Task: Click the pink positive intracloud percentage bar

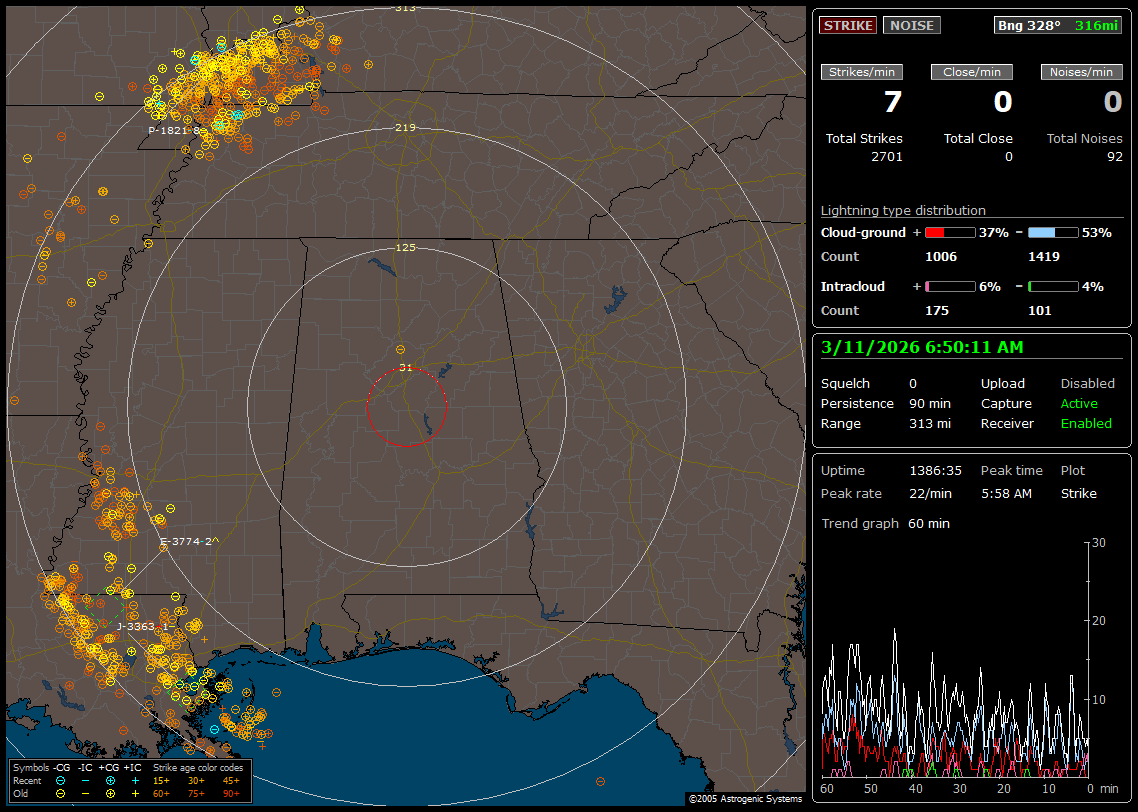Action: tap(949, 286)
